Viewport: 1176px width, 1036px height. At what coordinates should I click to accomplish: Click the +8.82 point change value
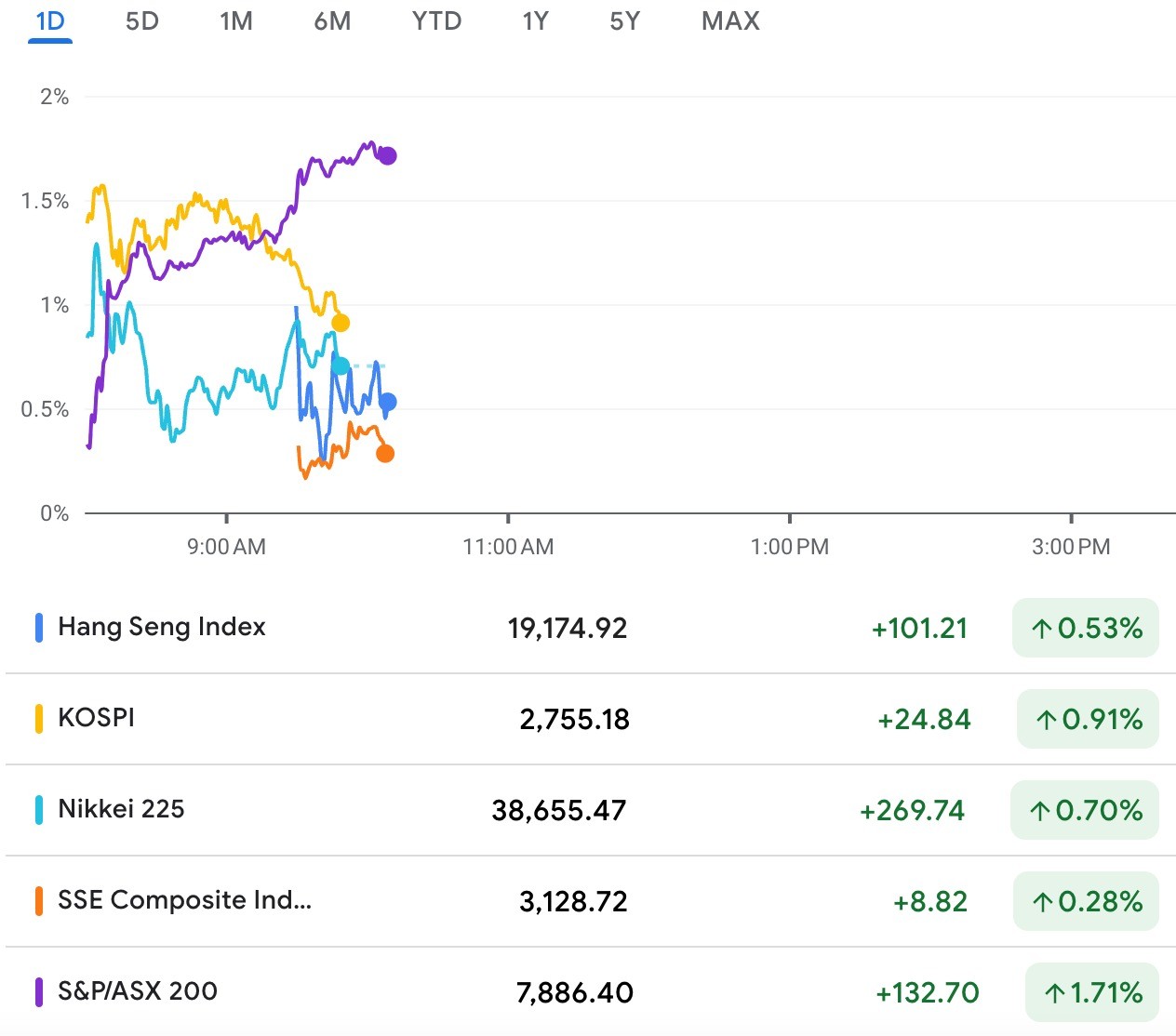point(930,902)
